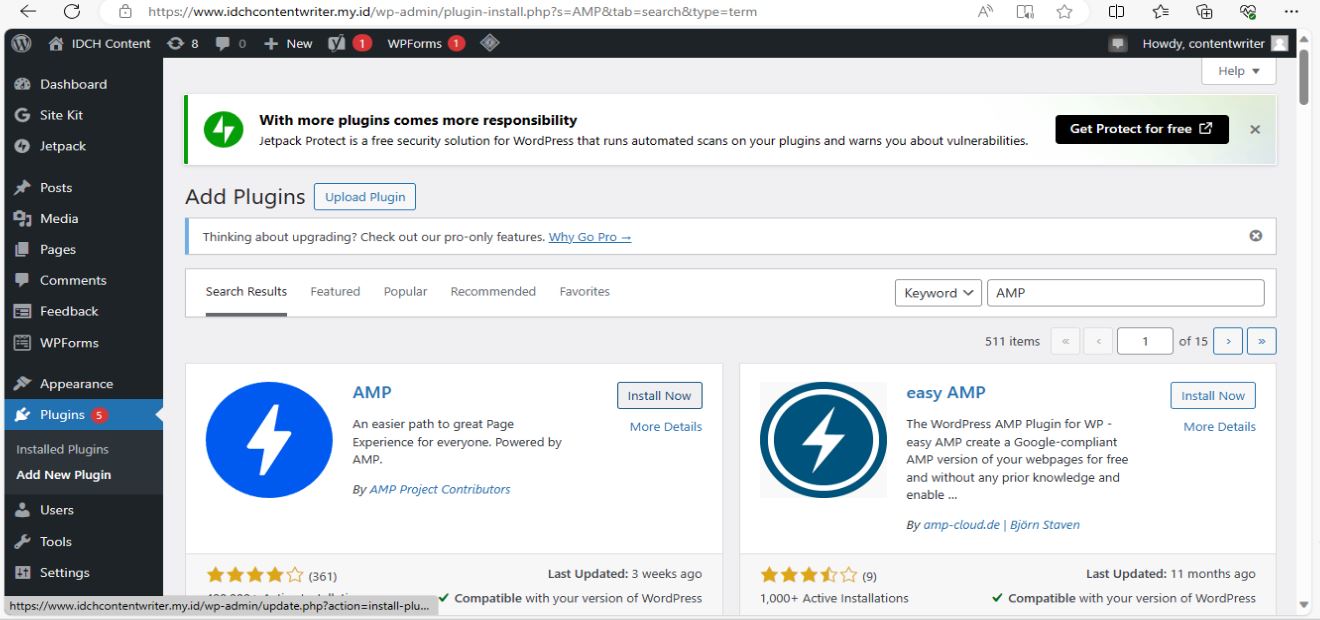Image resolution: width=1320 pixels, height=620 pixels.
Task: Expand the Help panel
Action: [x=1238, y=70]
